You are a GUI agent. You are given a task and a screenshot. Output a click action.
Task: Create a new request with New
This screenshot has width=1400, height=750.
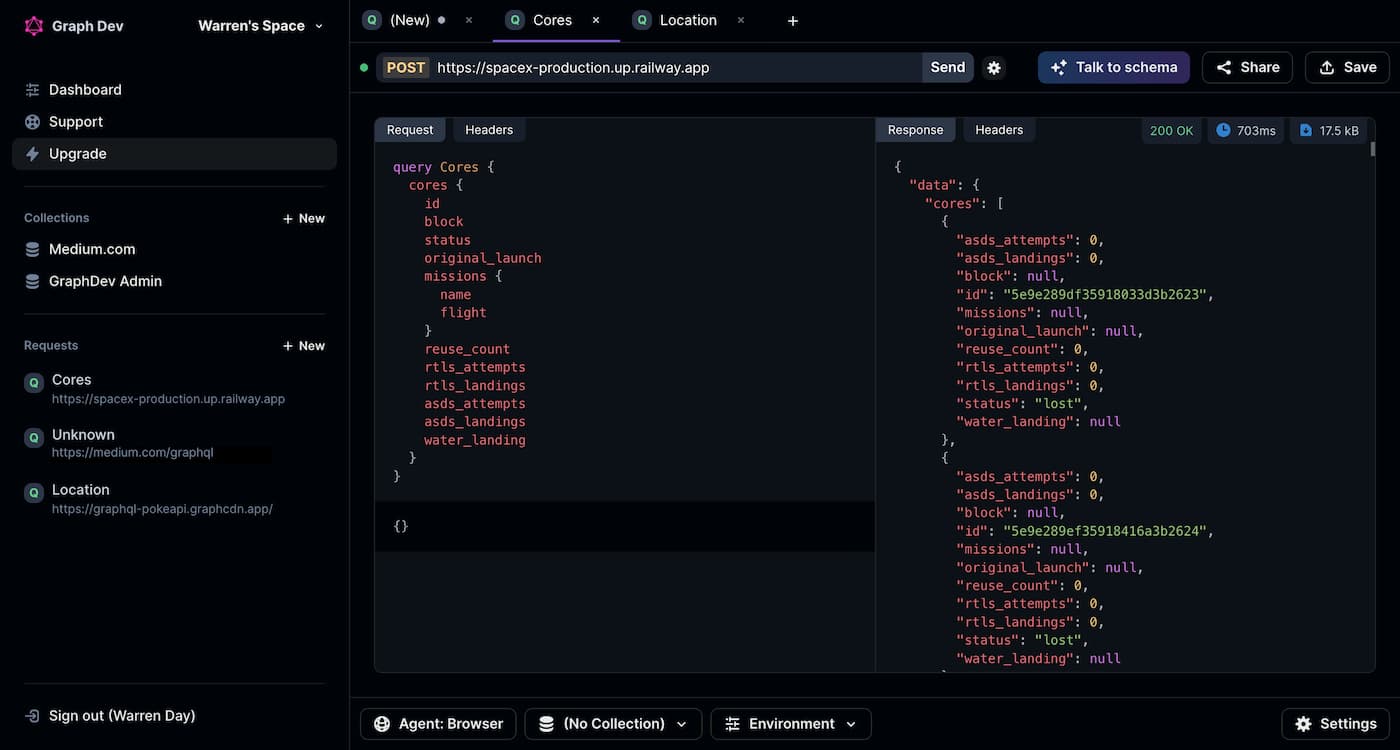click(303, 346)
